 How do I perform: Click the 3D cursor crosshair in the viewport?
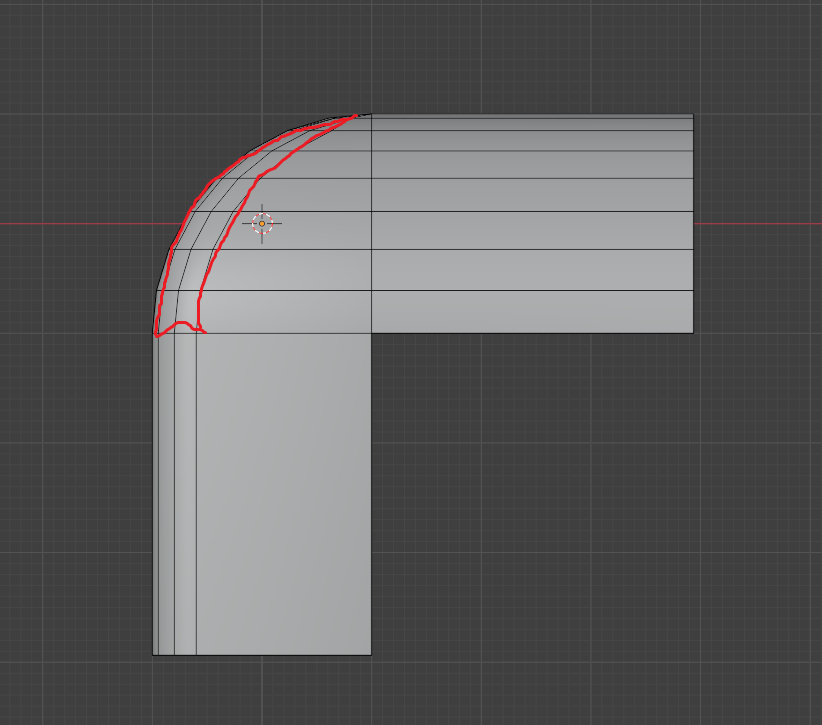pyautogui.click(x=262, y=224)
